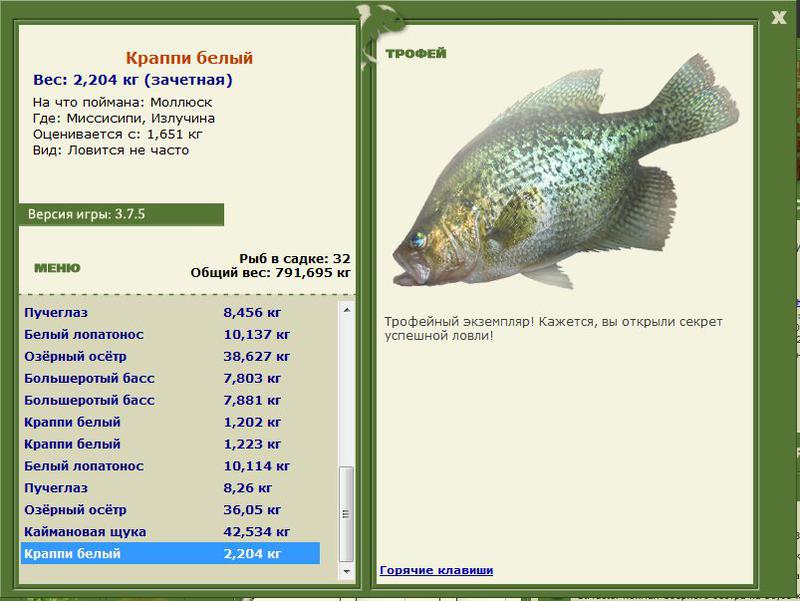The image size is (800, 601).
Task: Click the crappie trophy fish image
Action: [565, 173]
